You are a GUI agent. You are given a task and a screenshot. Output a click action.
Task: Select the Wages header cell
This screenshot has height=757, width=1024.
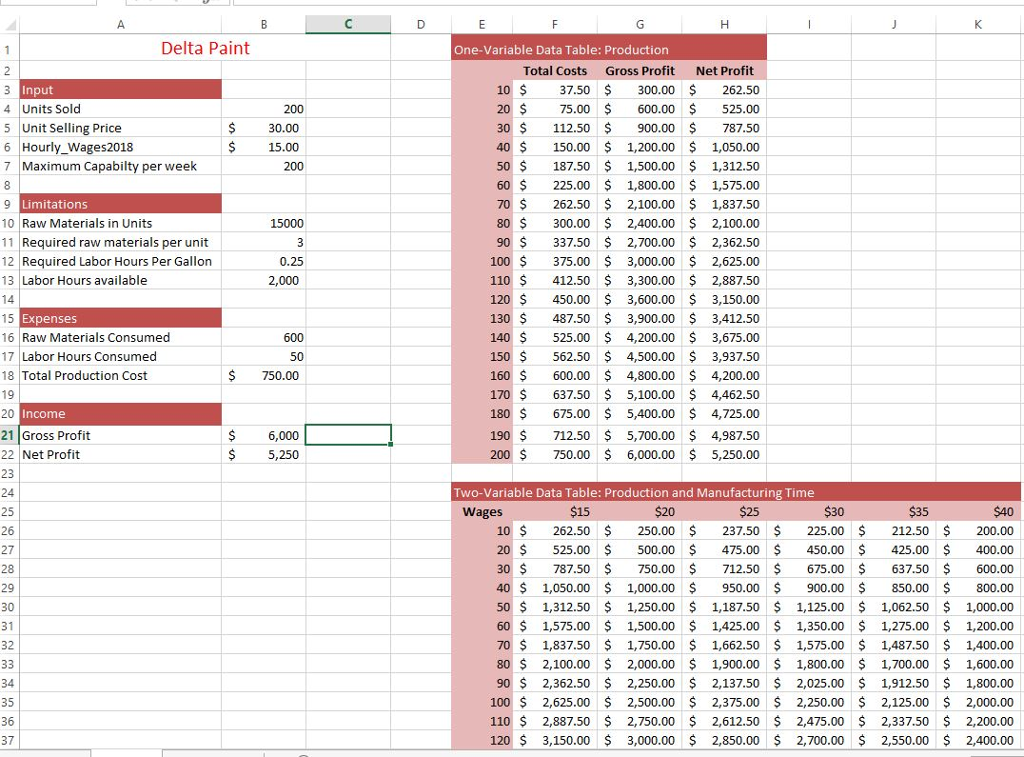pos(483,512)
